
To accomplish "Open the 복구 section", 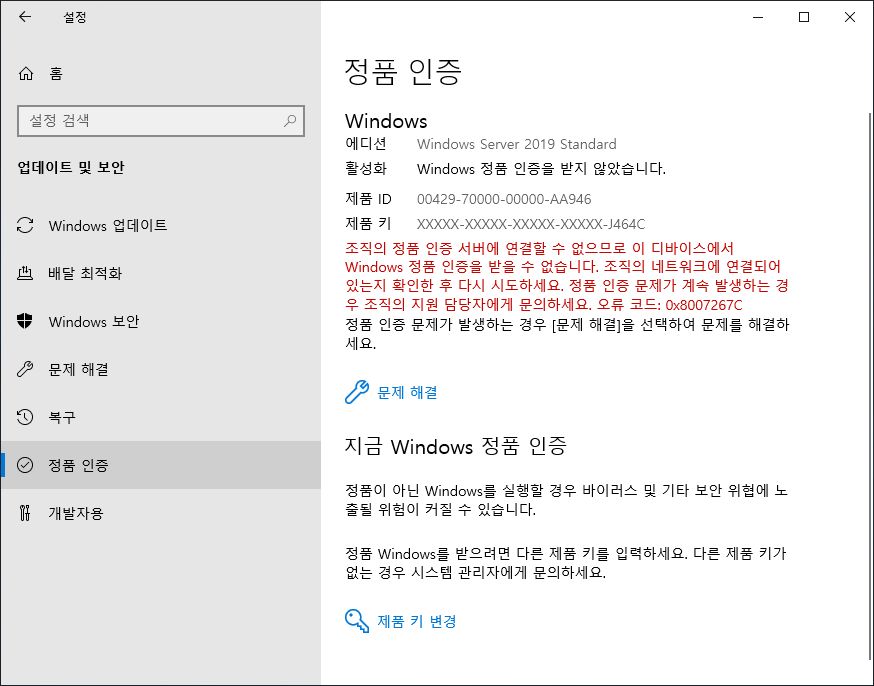I will [x=161, y=417].
